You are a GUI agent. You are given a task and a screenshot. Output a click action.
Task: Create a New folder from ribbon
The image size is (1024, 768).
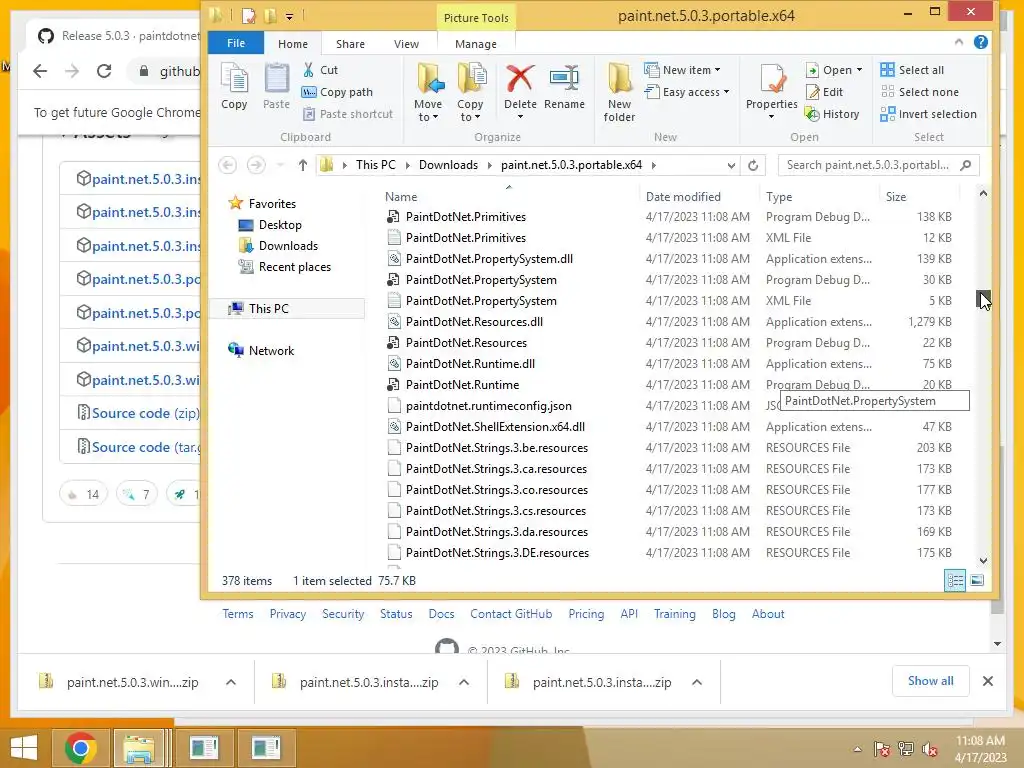(x=619, y=92)
